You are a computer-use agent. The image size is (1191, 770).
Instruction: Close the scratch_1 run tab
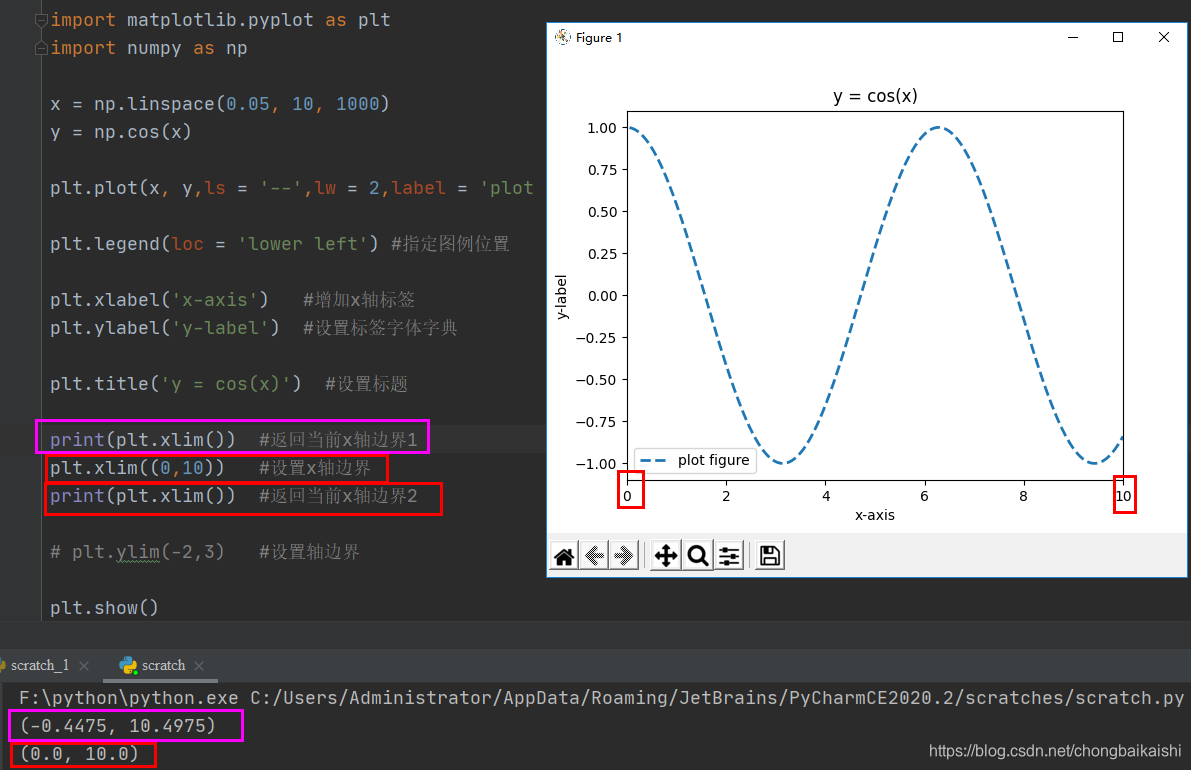click(x=84, y=666)
